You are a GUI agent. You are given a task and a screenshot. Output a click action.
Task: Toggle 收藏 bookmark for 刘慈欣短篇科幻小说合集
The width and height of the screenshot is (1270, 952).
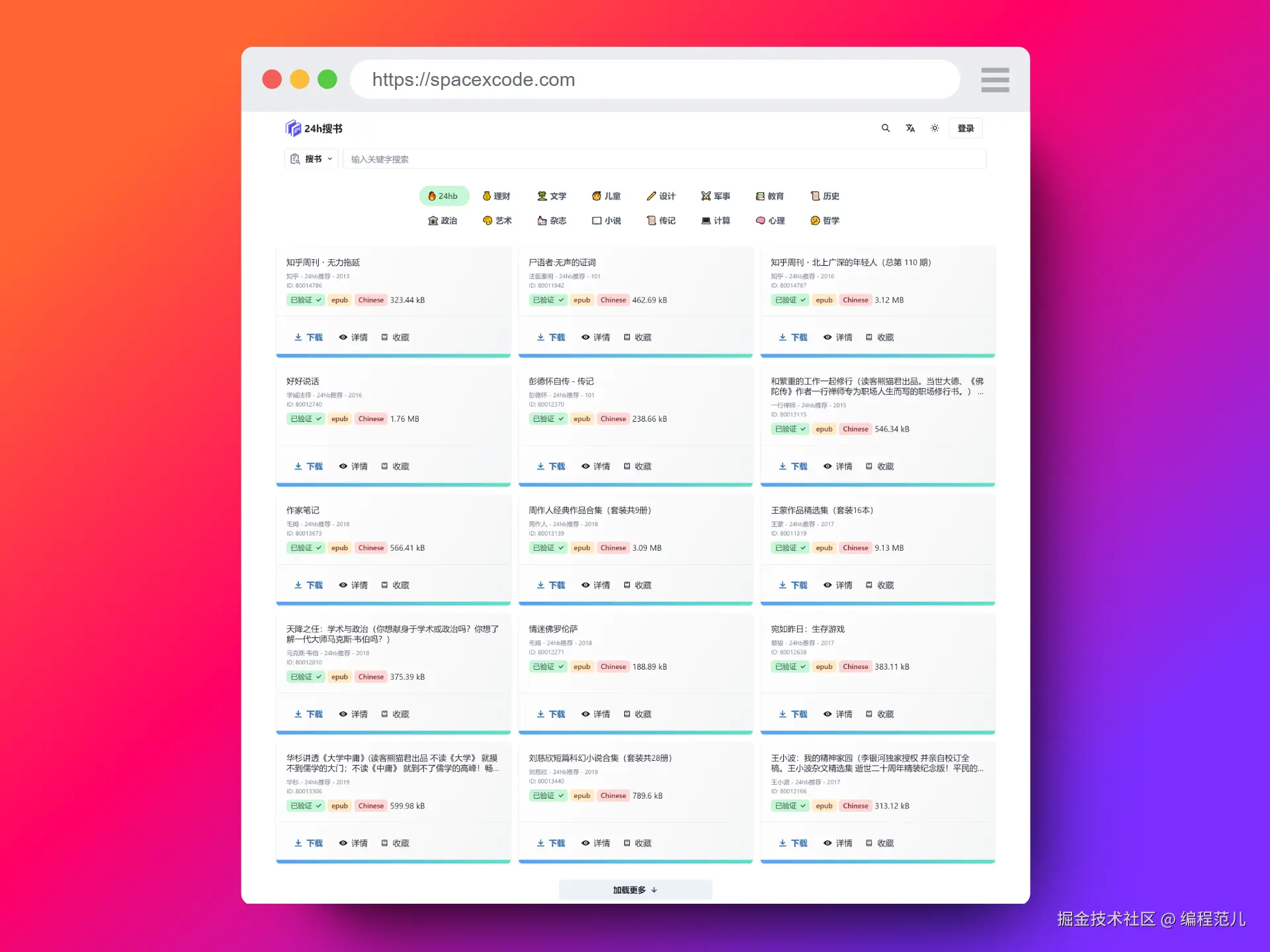pos(627,843)
